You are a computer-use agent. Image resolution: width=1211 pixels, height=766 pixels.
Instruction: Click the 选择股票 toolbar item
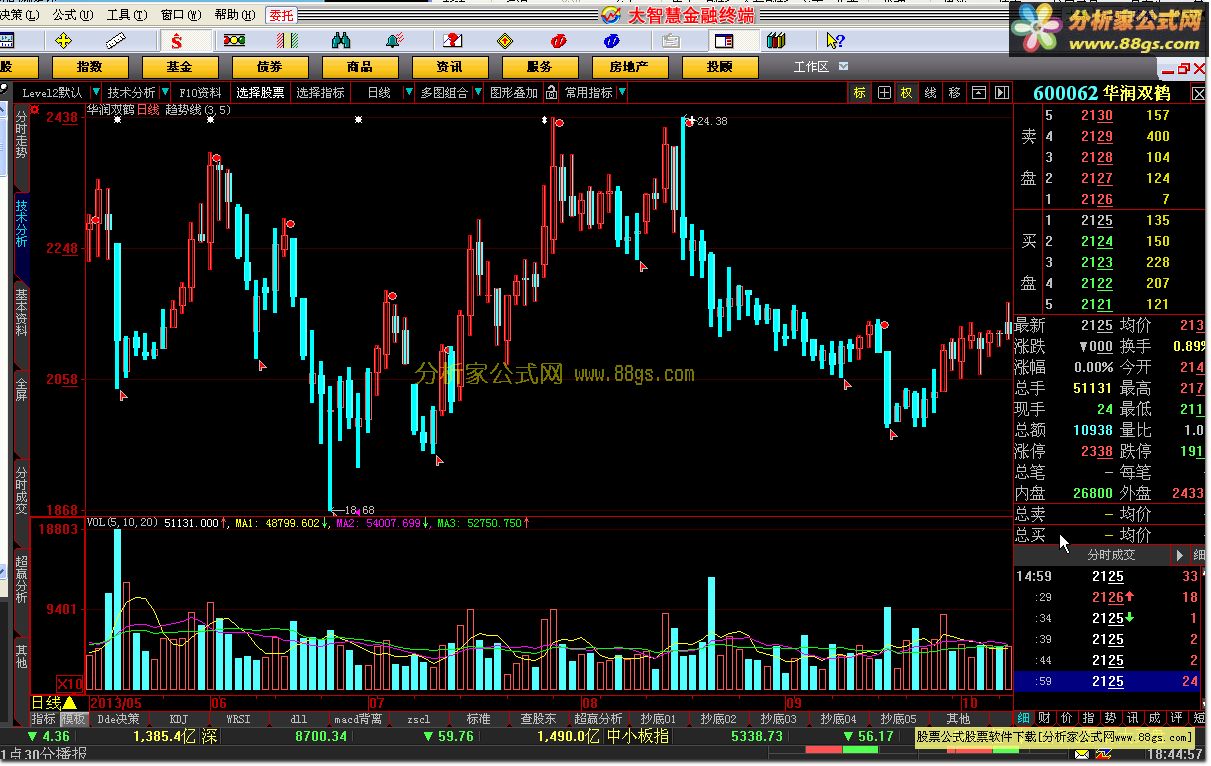tap(260, 92)
